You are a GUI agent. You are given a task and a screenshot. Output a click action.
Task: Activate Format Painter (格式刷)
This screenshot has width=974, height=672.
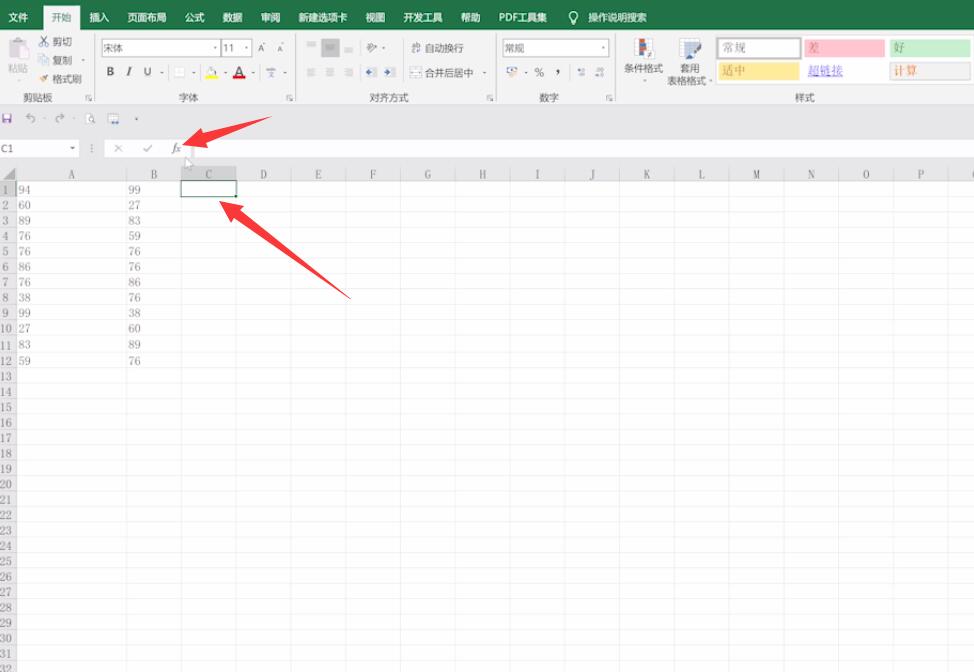60,79
